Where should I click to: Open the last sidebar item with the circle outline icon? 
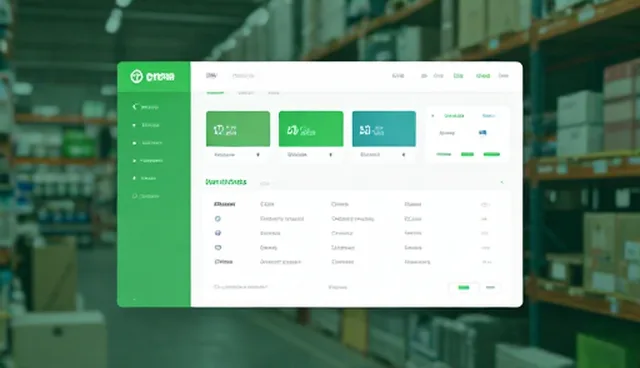pos(146,196)
